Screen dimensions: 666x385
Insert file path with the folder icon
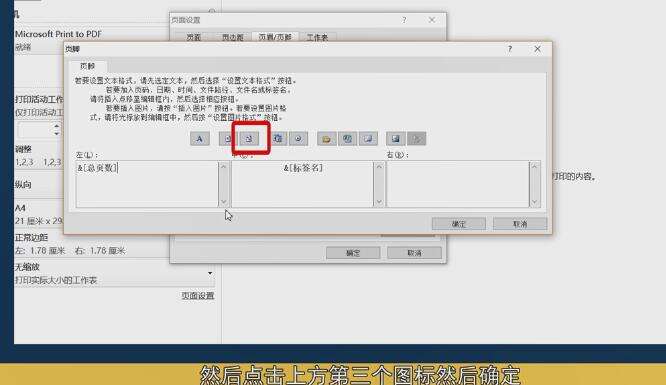tap(327, 139)
